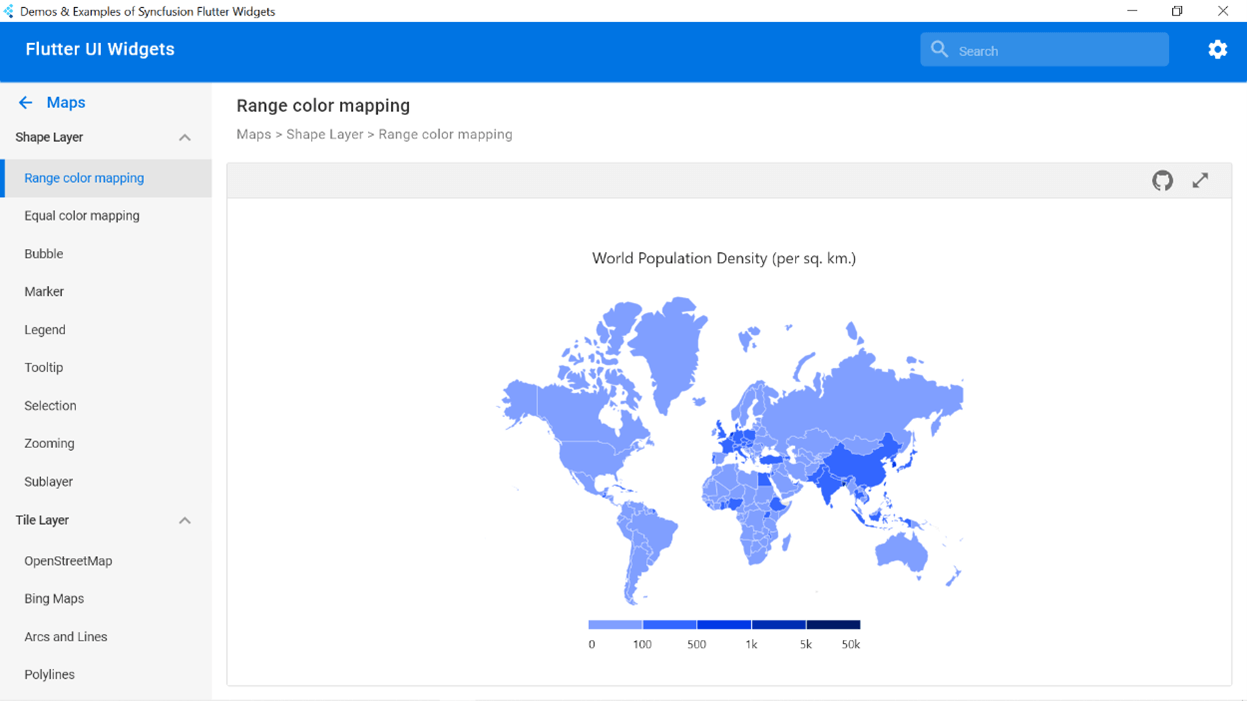Screen dimensions: 1247x701
Task: Open the GitHub source code icon
Action: pos(1162,181)
